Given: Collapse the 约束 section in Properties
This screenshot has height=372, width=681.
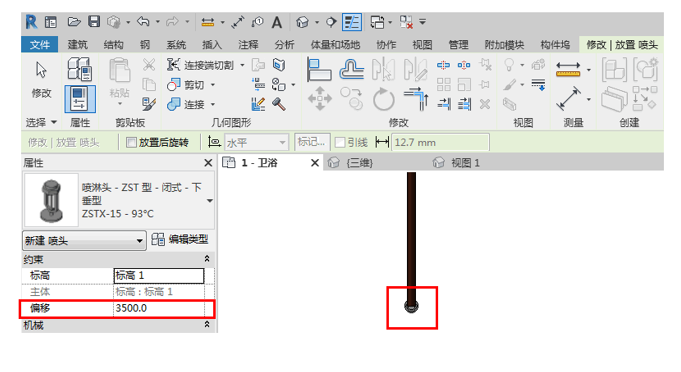Looking at the screenshot, I should click(x=207, y=259).
